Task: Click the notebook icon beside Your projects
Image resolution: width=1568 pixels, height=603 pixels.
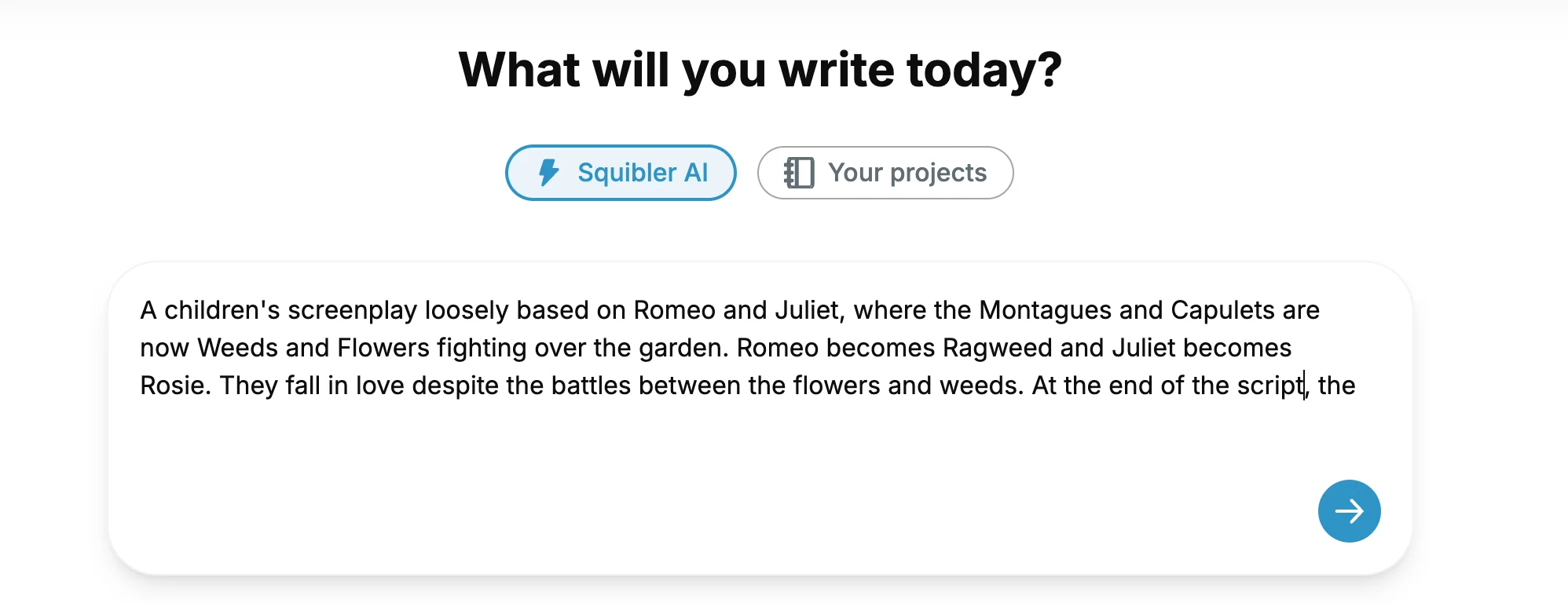Action: click(x=799, y=173)
